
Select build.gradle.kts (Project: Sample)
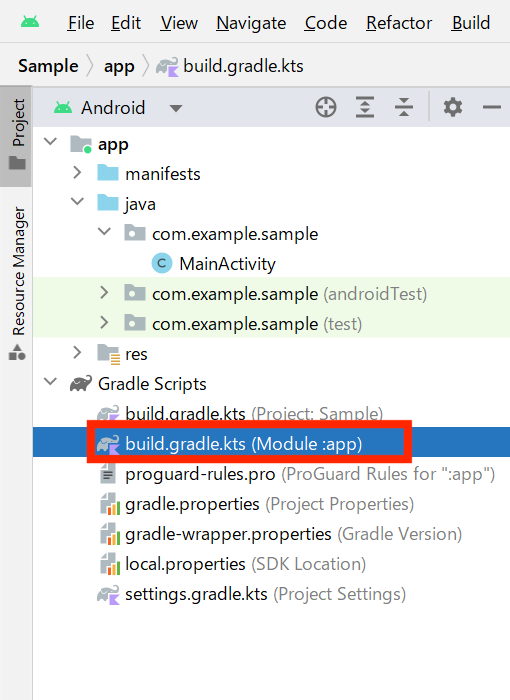click(254, 413)
